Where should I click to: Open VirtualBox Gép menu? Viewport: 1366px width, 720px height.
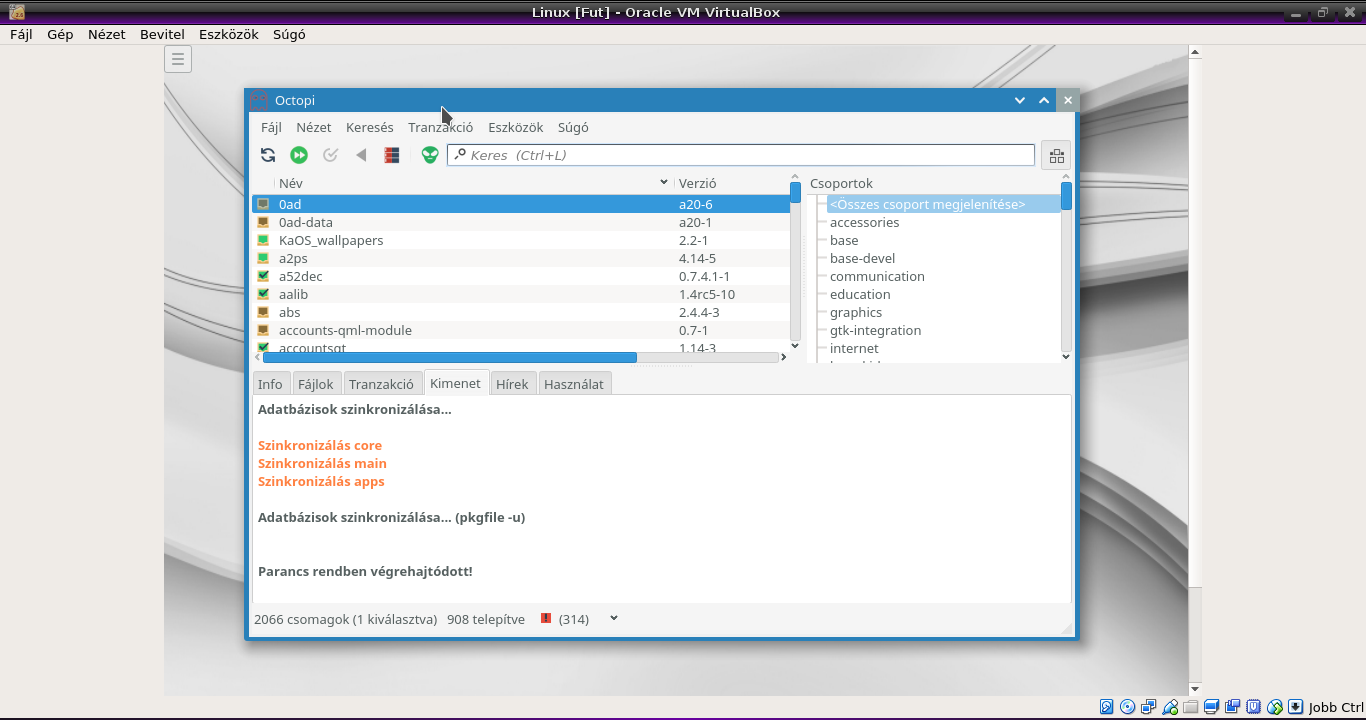point(60,34)
